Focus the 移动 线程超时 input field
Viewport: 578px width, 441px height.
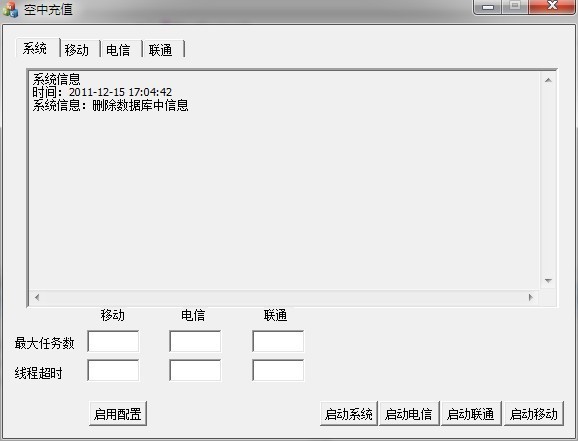[x=113, y=370]
